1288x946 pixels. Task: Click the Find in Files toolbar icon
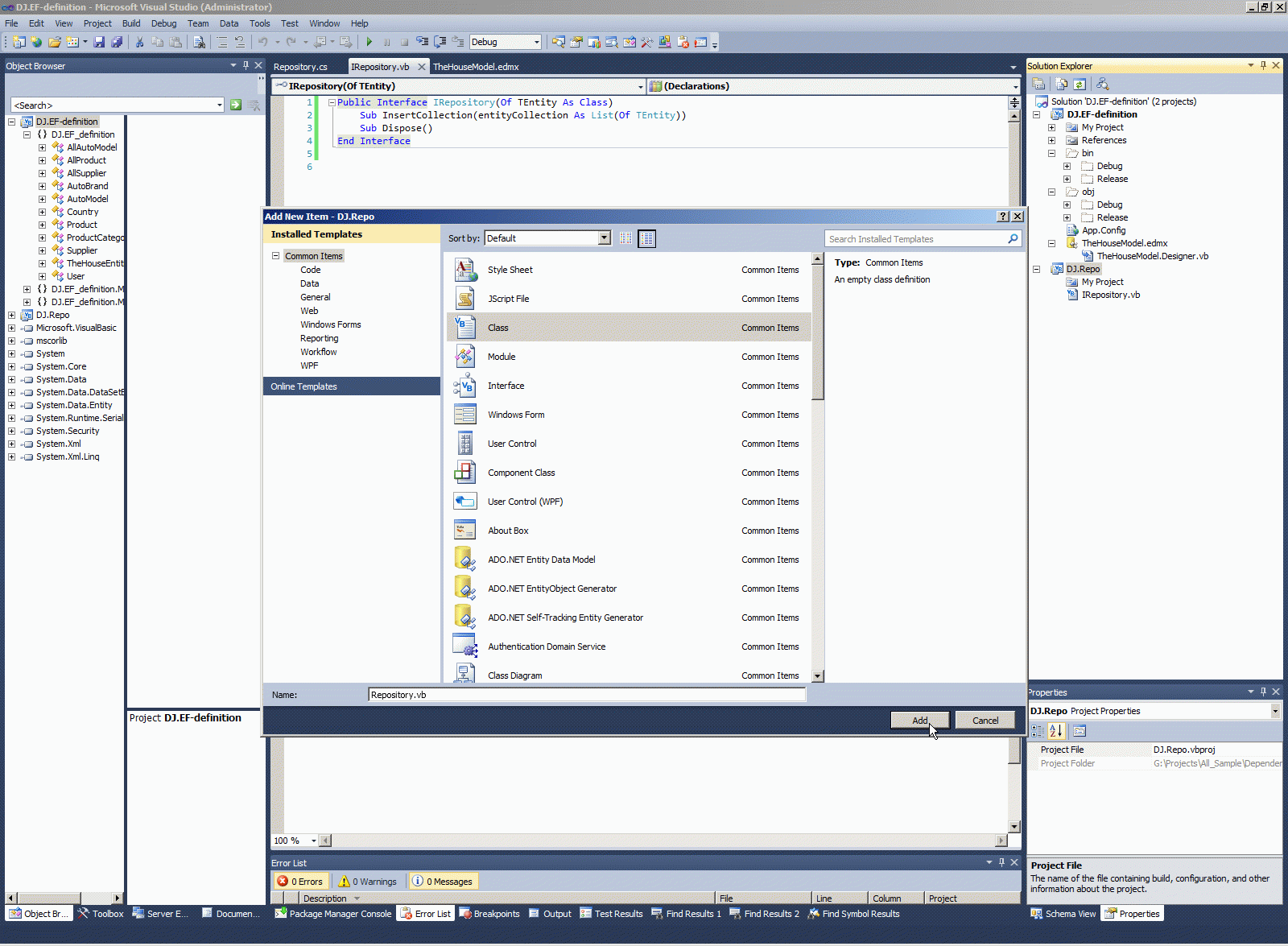tap(199, 42)
